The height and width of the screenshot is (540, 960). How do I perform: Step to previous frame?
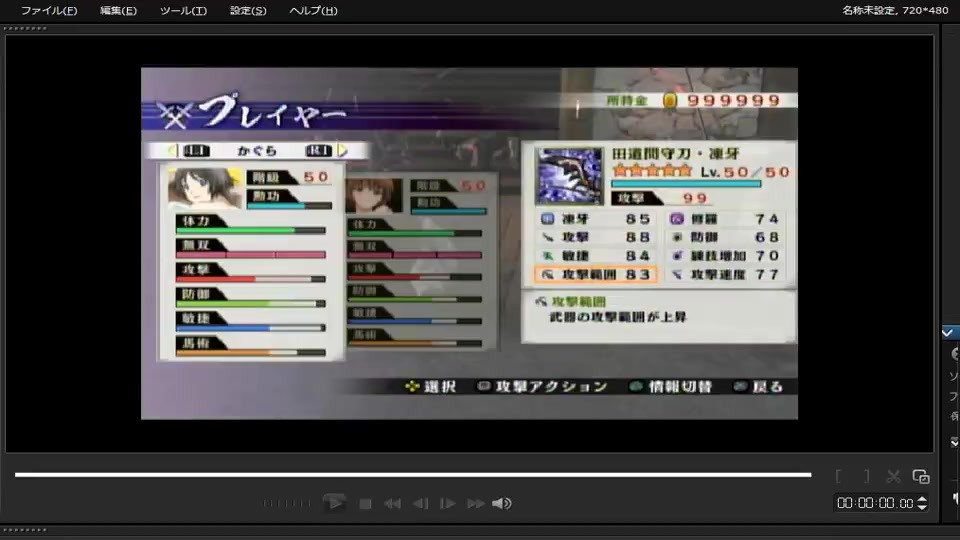pyautogui.click(x=421, y=504)
